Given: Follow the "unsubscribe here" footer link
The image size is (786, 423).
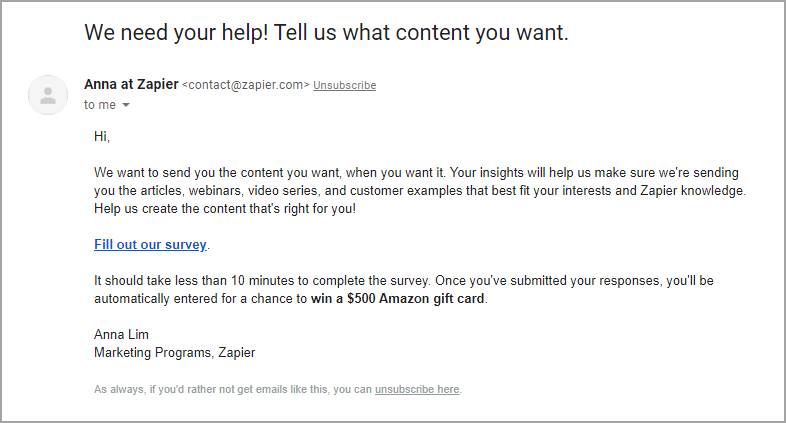Looking at the screenshot, I should pos(417,389).
